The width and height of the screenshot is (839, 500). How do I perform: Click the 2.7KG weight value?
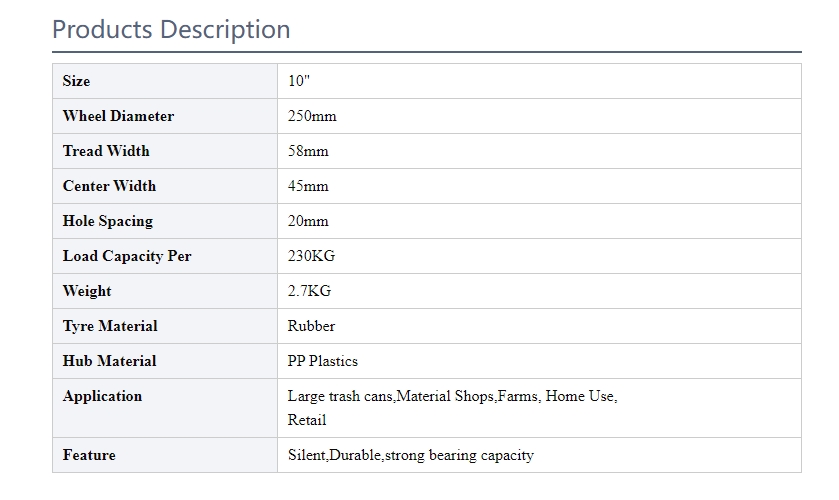309,291
